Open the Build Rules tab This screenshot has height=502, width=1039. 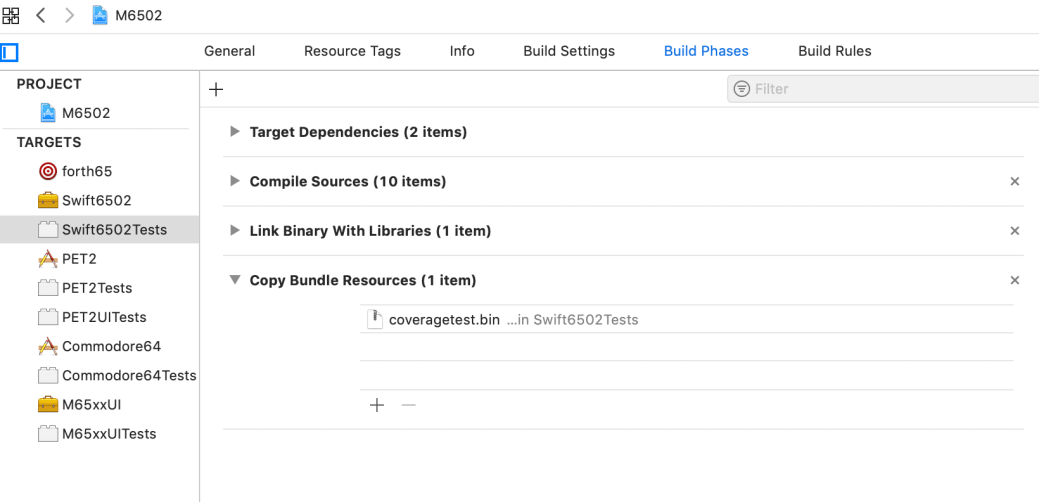[x=834, y=51]
